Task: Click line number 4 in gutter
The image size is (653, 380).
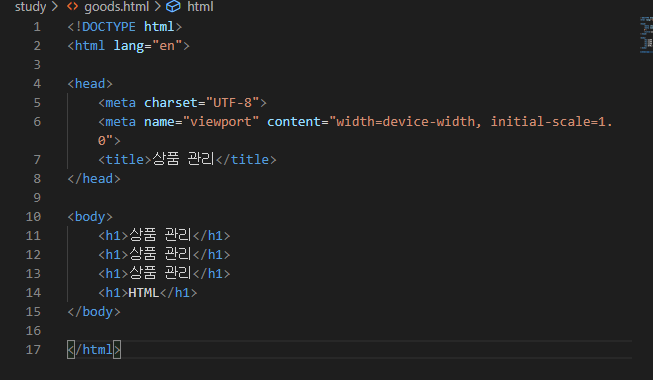Action: click(37, 84)
